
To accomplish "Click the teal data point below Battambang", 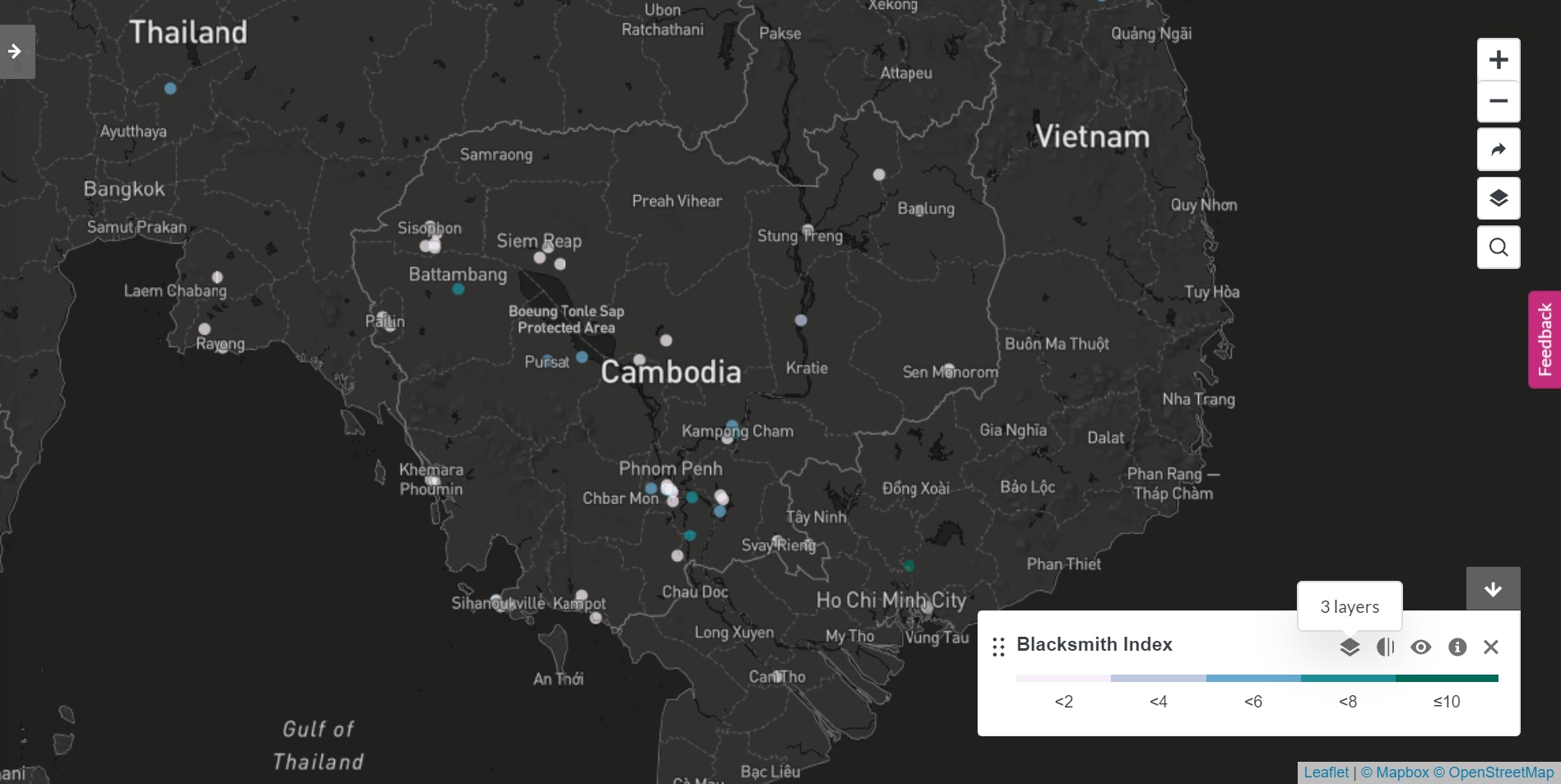I will [458, 289].
